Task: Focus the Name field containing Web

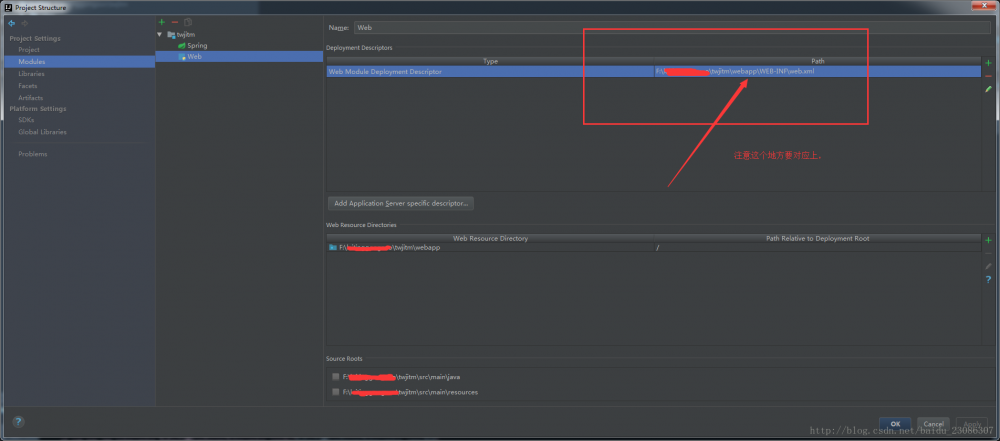Action: [672, 28]
